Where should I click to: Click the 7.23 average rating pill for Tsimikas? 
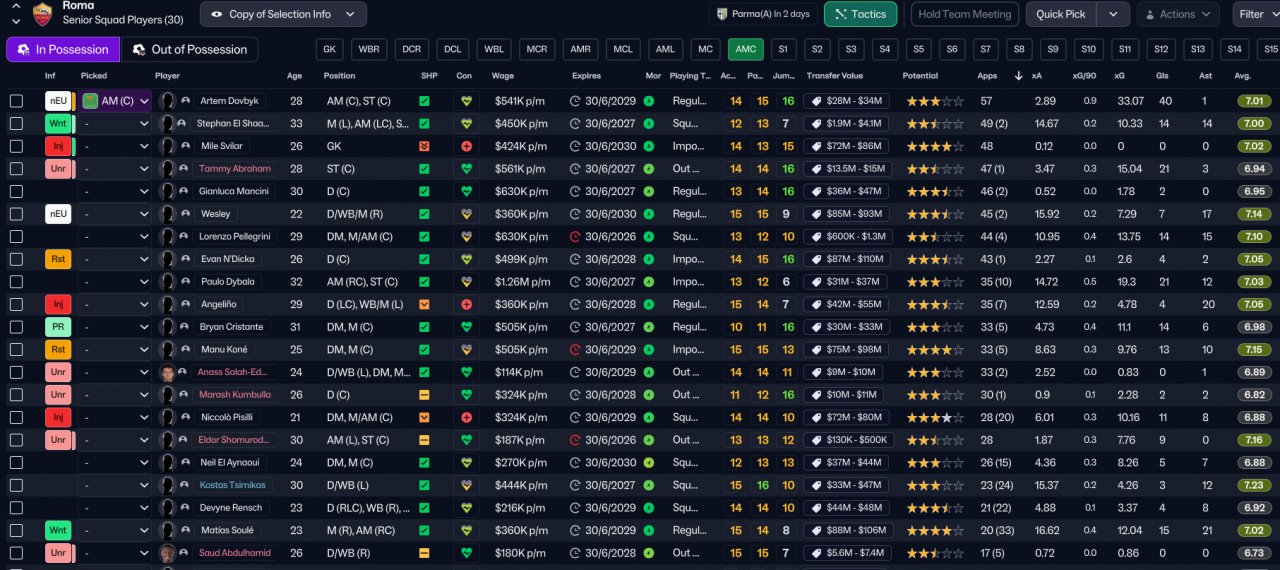[x=1254, y=485]
